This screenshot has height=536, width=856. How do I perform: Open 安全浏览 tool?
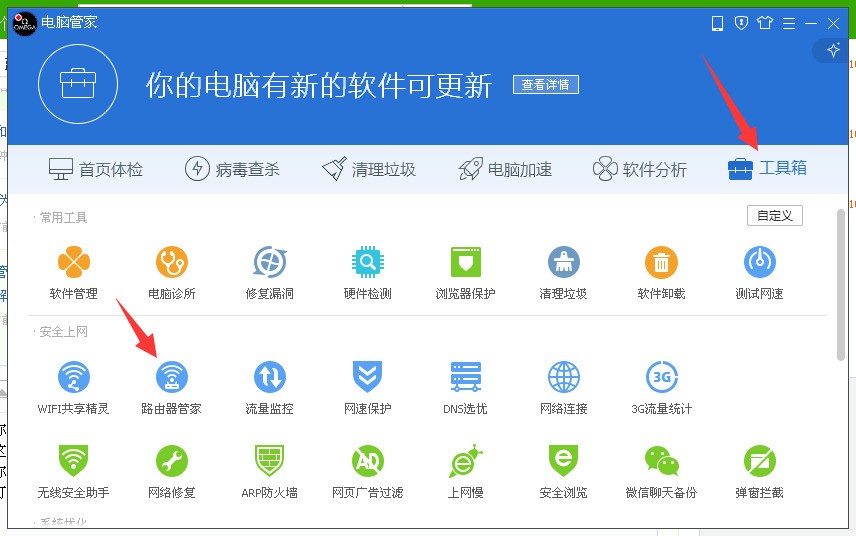[563, 472]
